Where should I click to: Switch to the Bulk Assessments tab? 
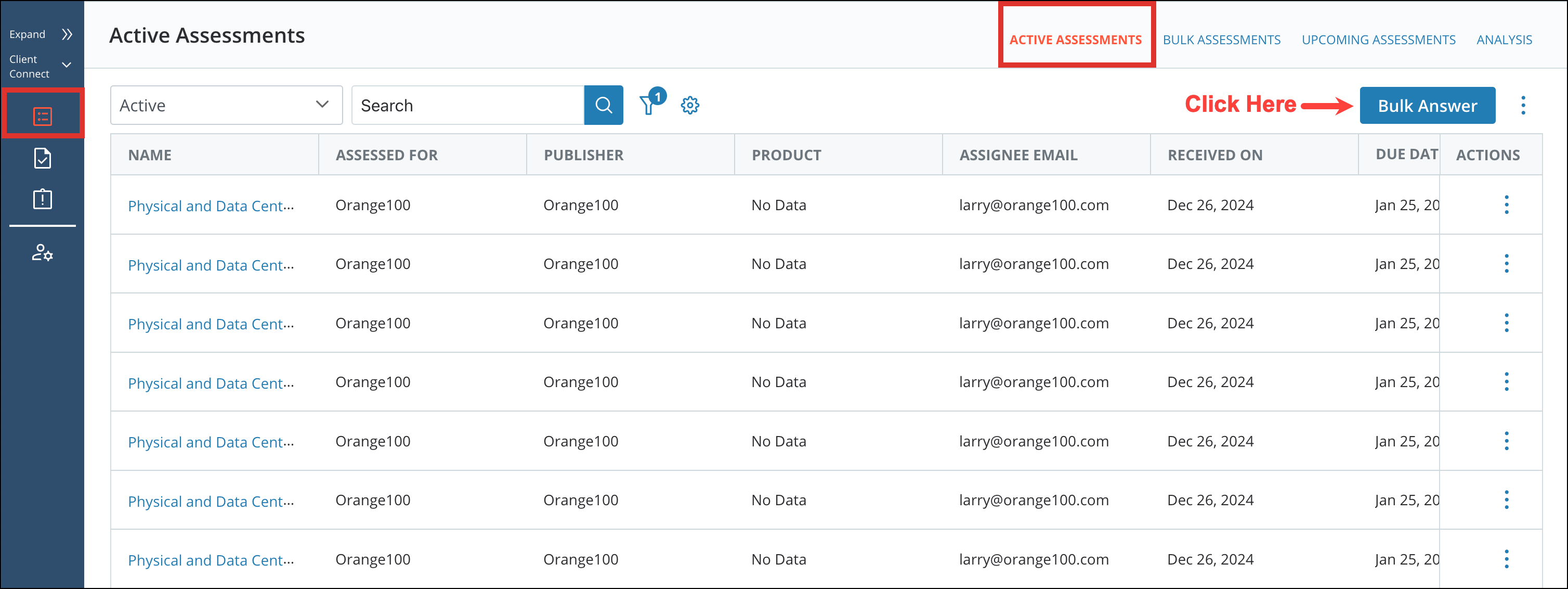click(1221, 40)
